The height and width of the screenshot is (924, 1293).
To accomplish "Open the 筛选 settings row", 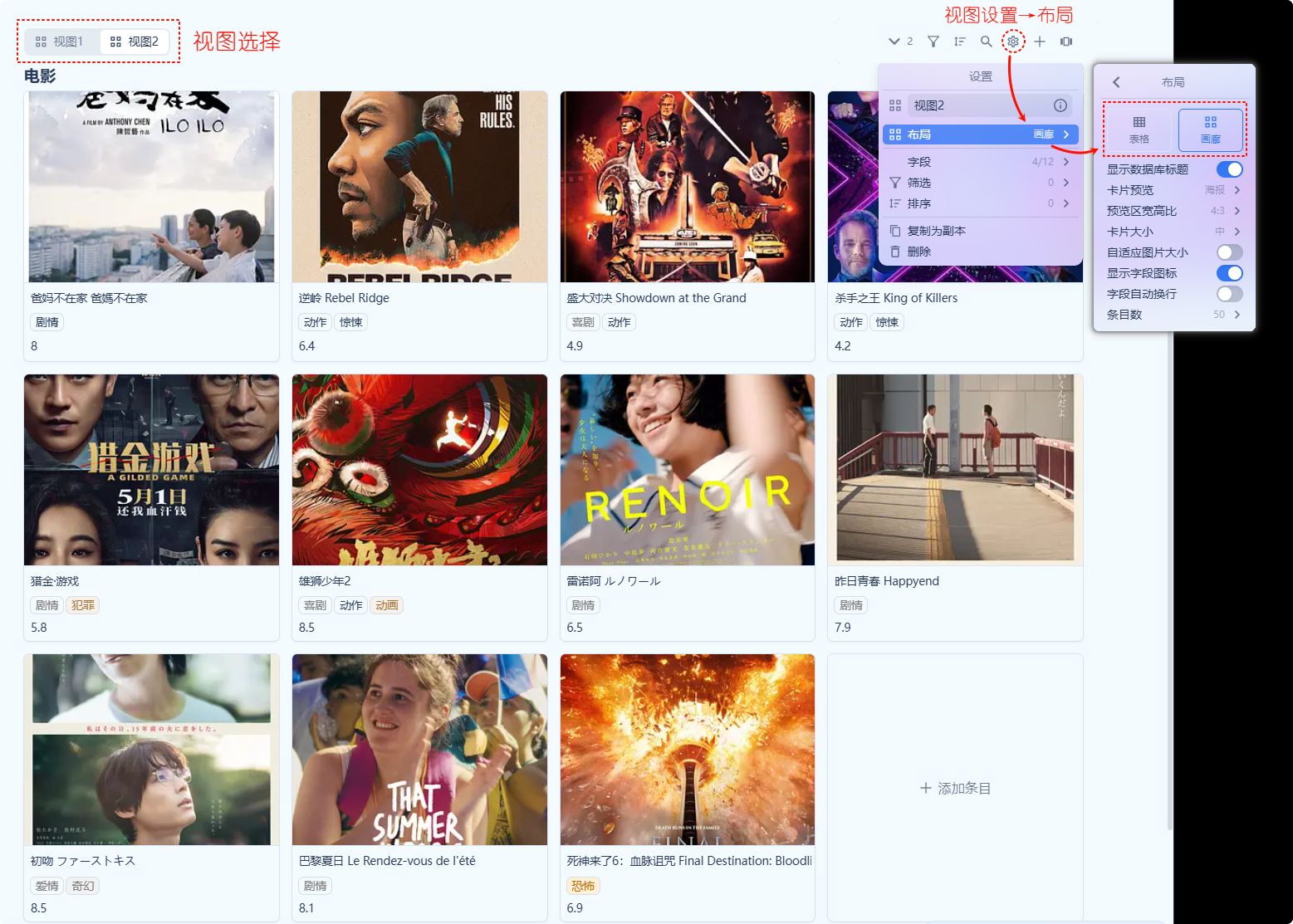I will (x=981, y=183).
